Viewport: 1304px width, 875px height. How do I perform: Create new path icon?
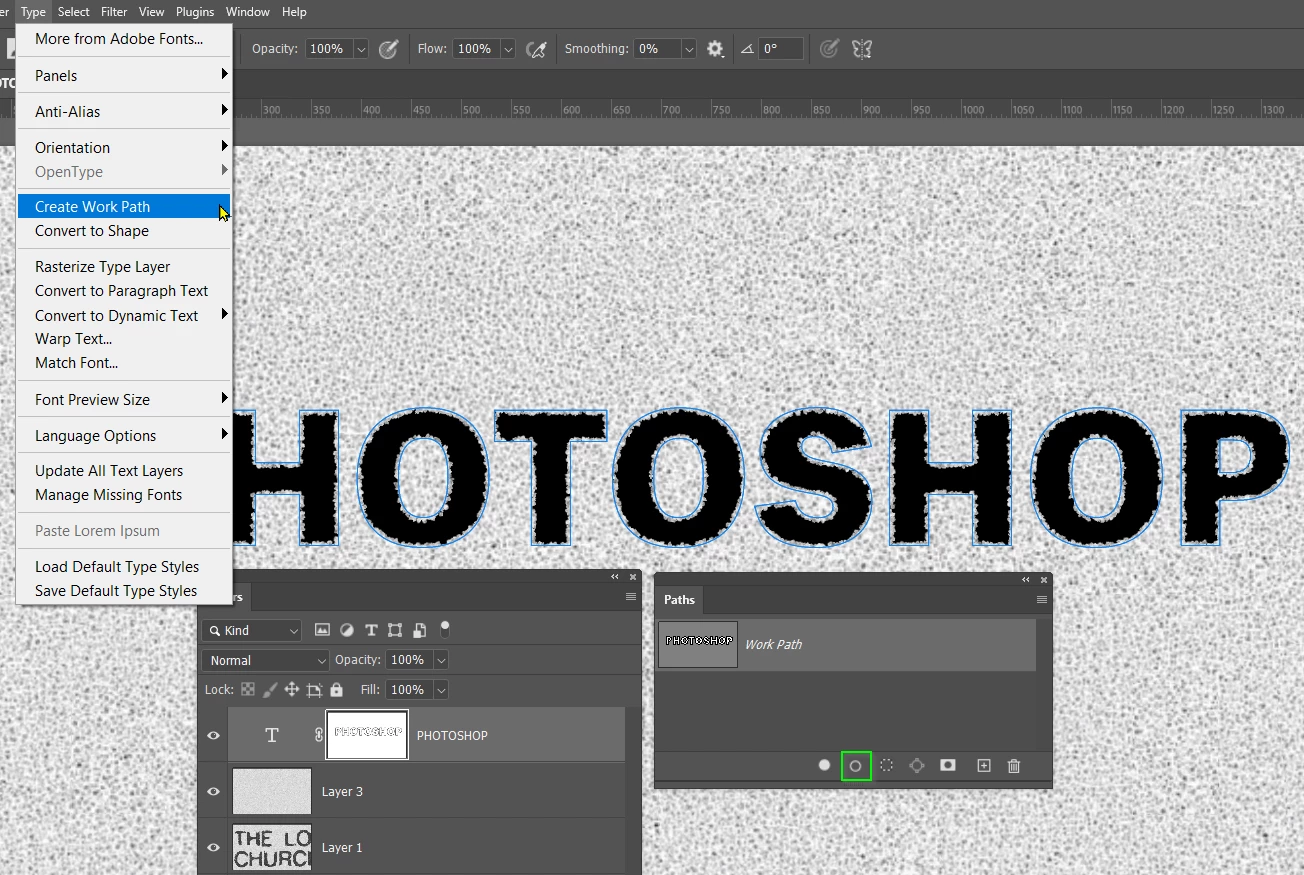pos(984,765)
